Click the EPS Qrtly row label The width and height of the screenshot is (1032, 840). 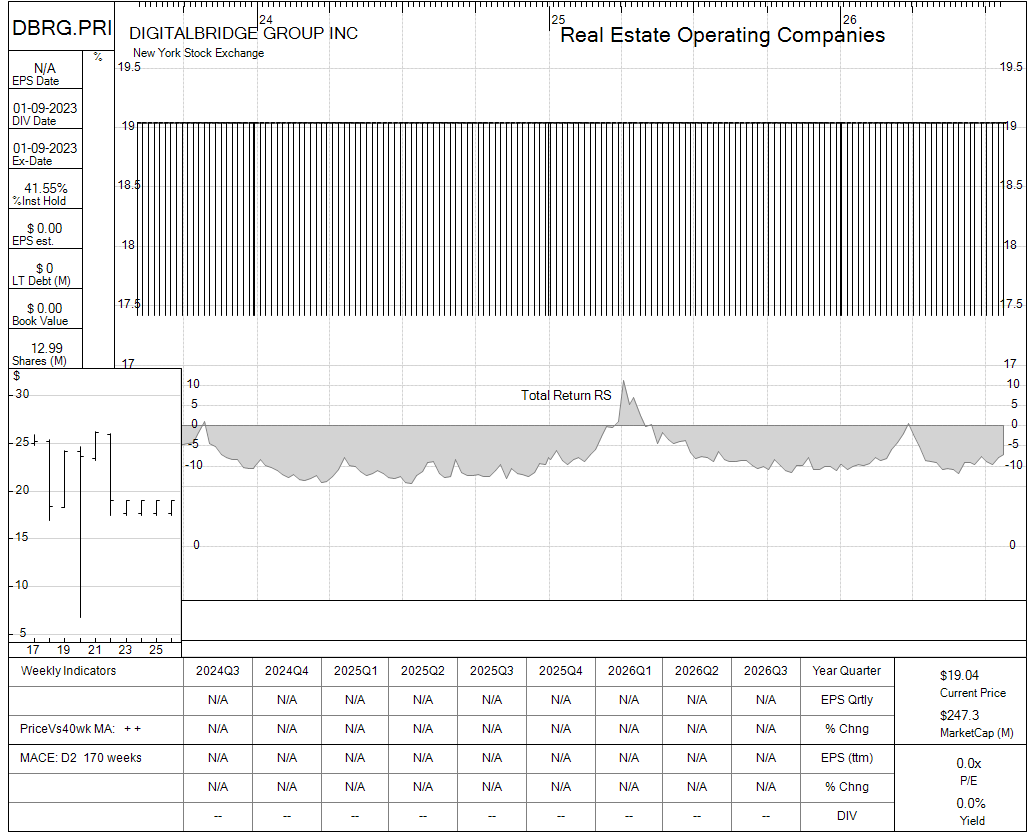(846, 700)
